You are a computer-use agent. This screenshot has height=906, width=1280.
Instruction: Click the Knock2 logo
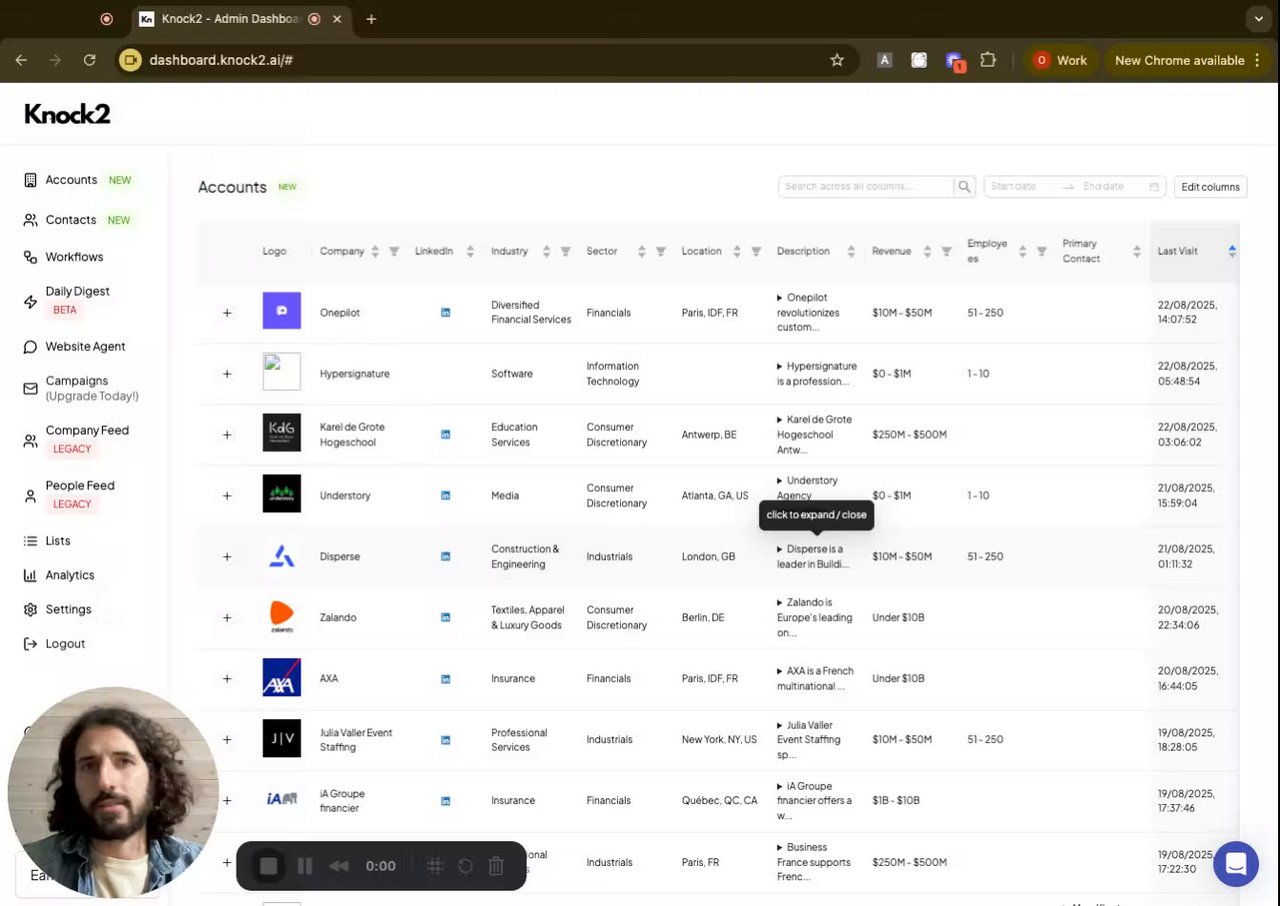click(67, 114)
